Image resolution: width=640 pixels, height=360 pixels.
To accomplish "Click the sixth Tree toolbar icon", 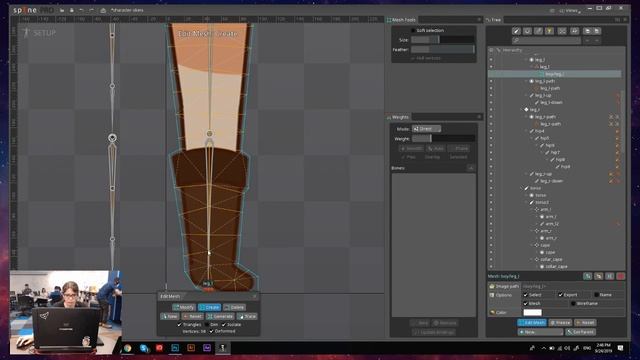I will coord(574,31).
